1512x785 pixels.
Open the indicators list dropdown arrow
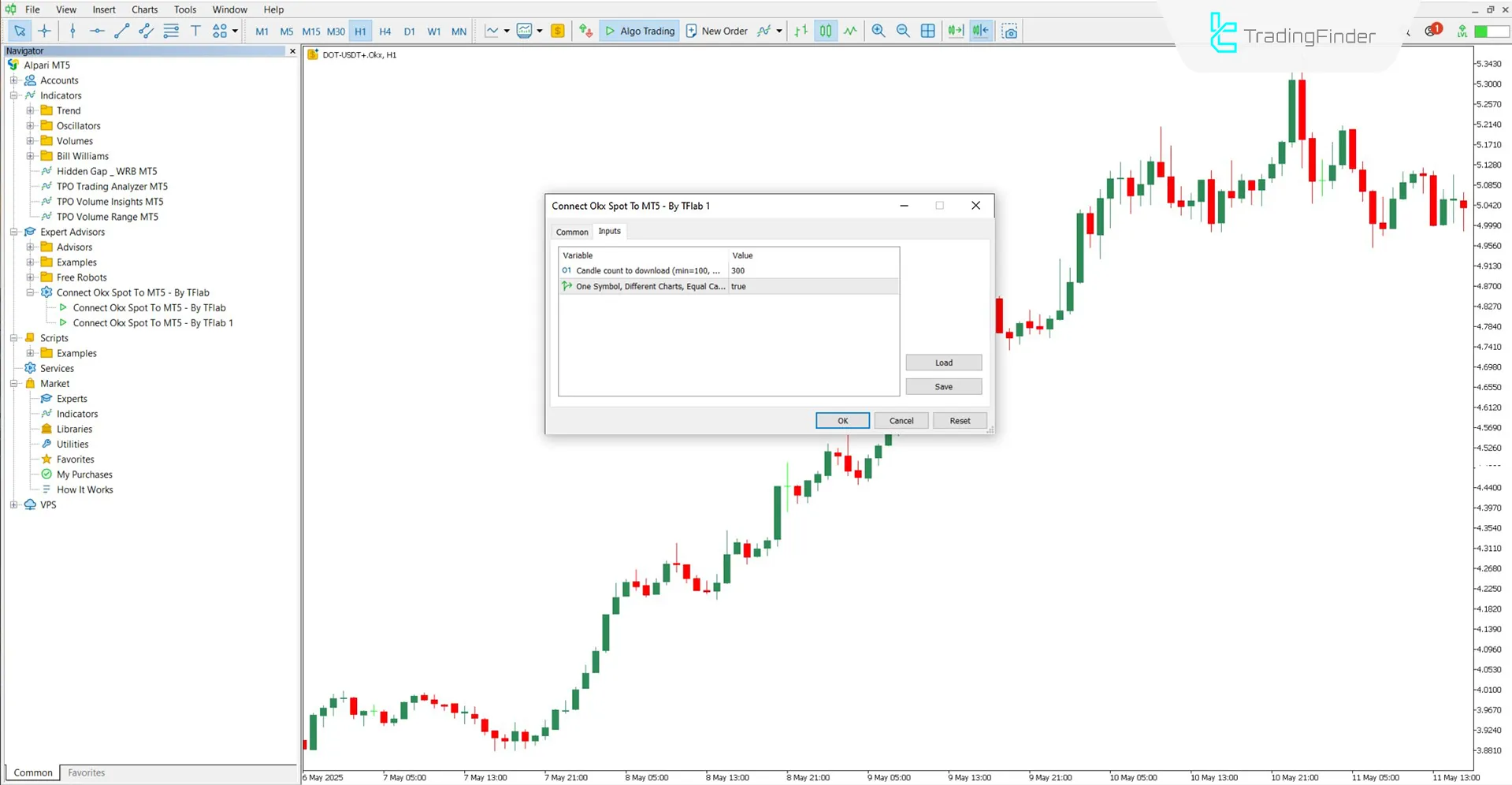pos(779,31)
